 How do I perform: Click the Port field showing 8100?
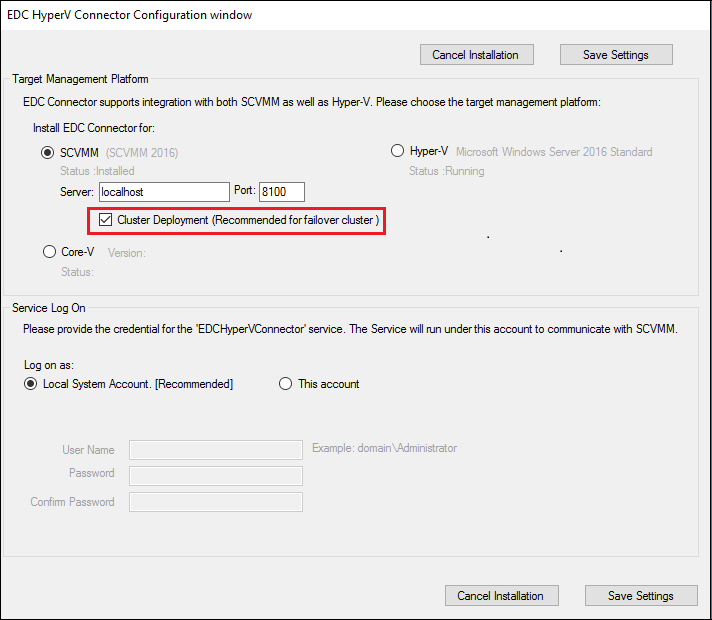tap(282, 192)
